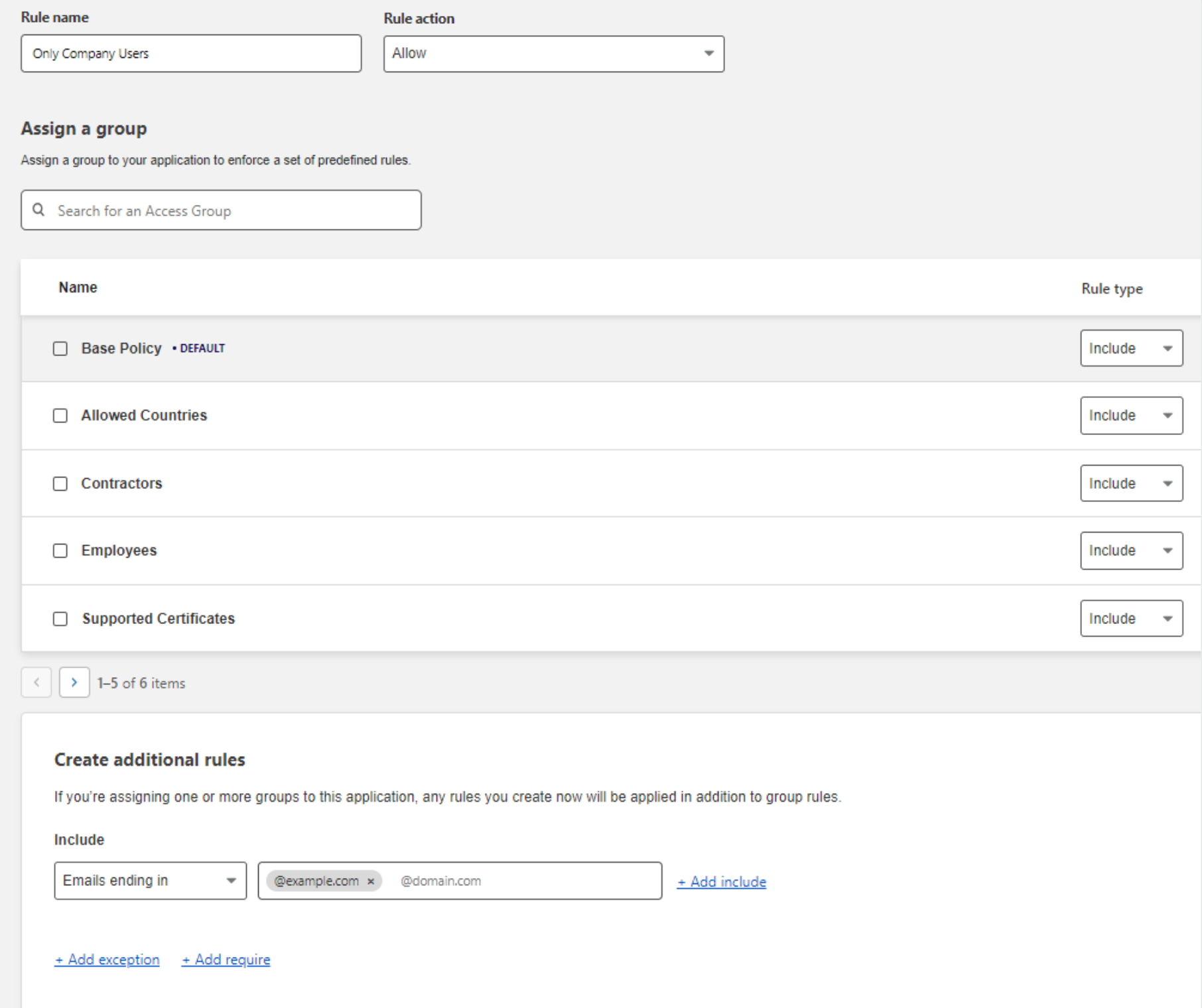Click the Add include link
1202x1008 pixels.
(722, 882)
